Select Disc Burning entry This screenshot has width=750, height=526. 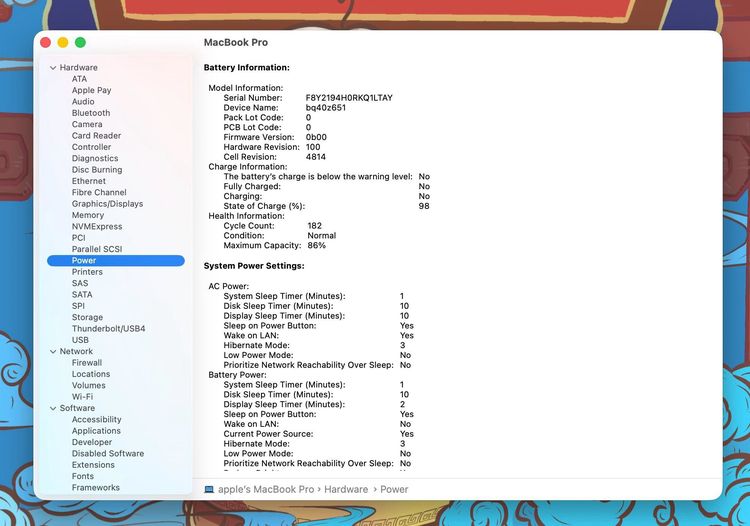97,170
